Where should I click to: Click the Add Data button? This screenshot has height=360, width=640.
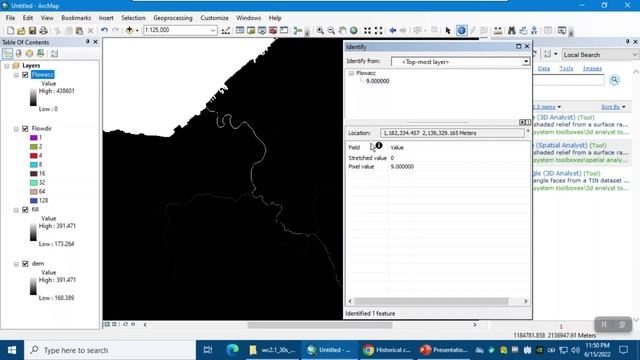click(129, 31)
